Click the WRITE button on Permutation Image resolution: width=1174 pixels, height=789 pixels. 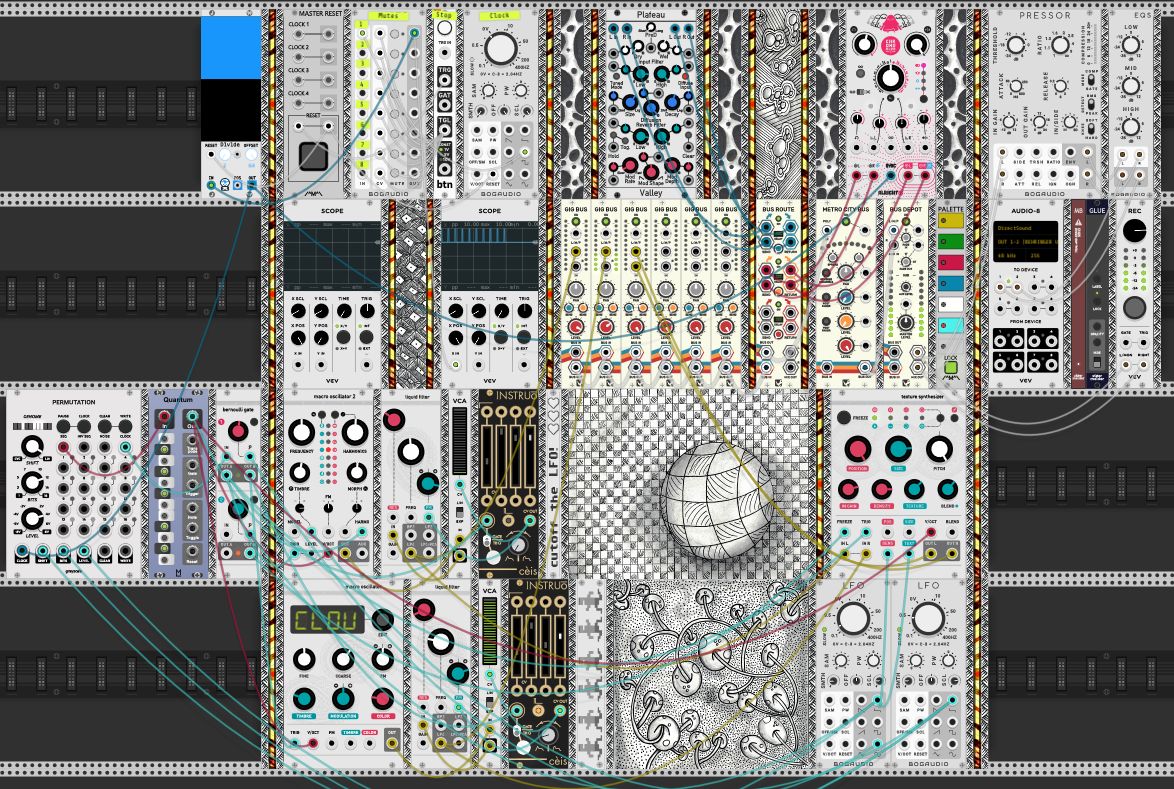pos(125,427)
